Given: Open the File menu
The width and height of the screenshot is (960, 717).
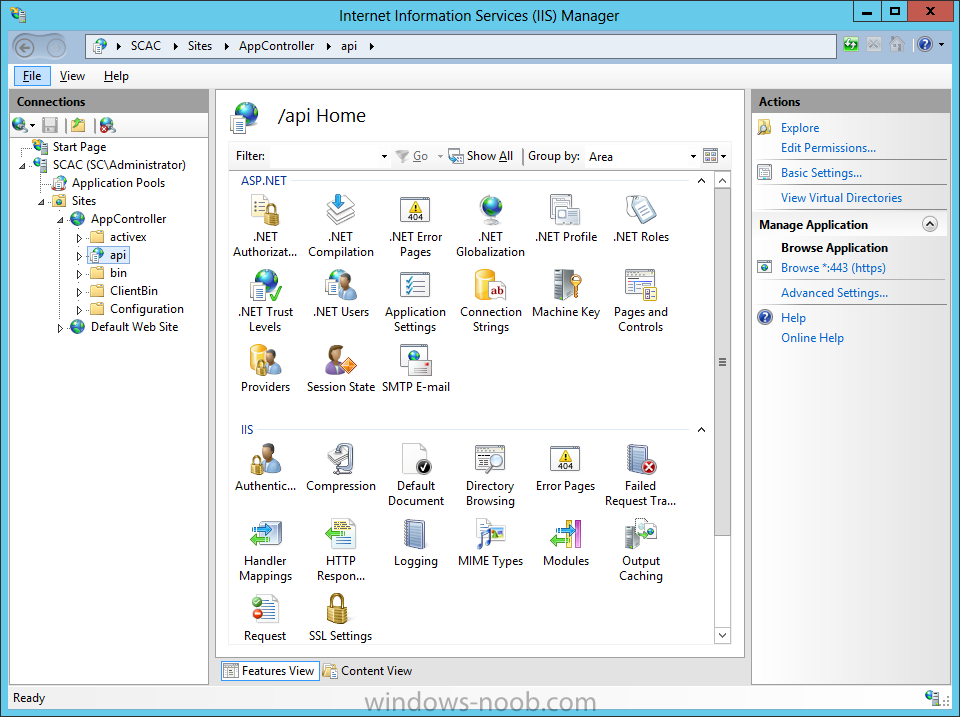Looking at the screenshot, I should [32, 76].
